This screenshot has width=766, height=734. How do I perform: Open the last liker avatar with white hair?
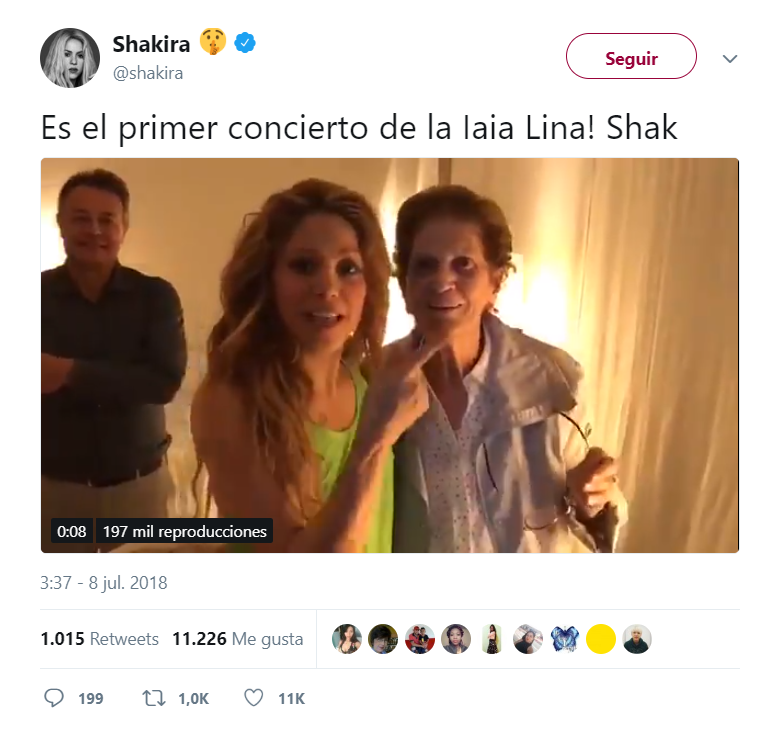coord(637,639)
